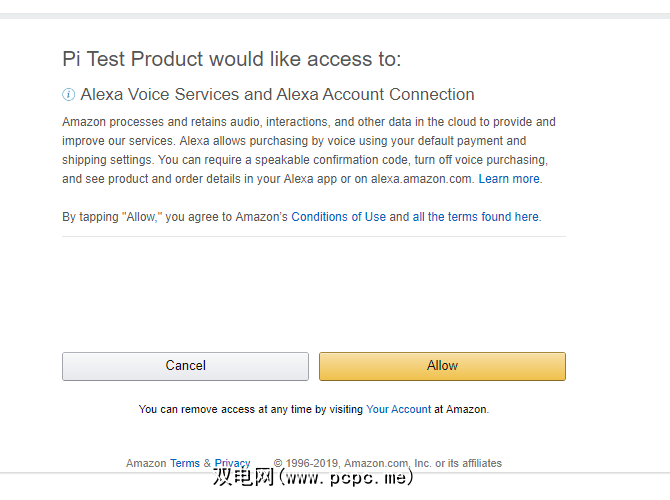Click the 'Pi Test Product would like access to' heading
Viewport: 670px width, 500px height.
(231, 59)
